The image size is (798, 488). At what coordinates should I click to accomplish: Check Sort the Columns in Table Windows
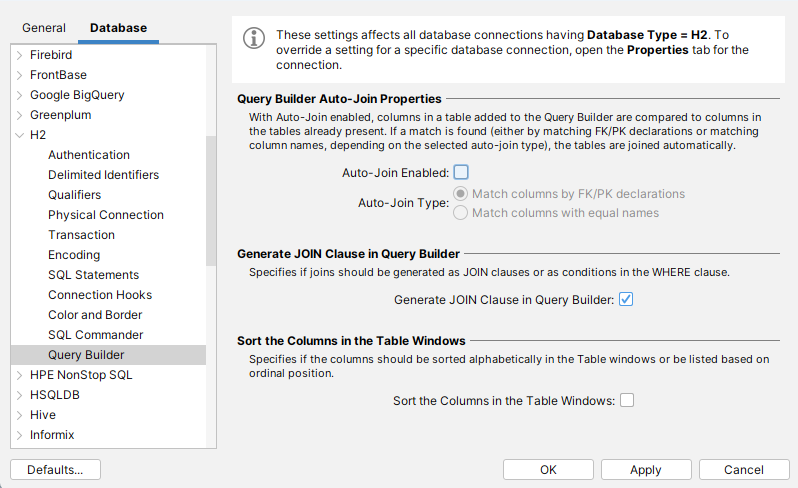click(627, 400)
